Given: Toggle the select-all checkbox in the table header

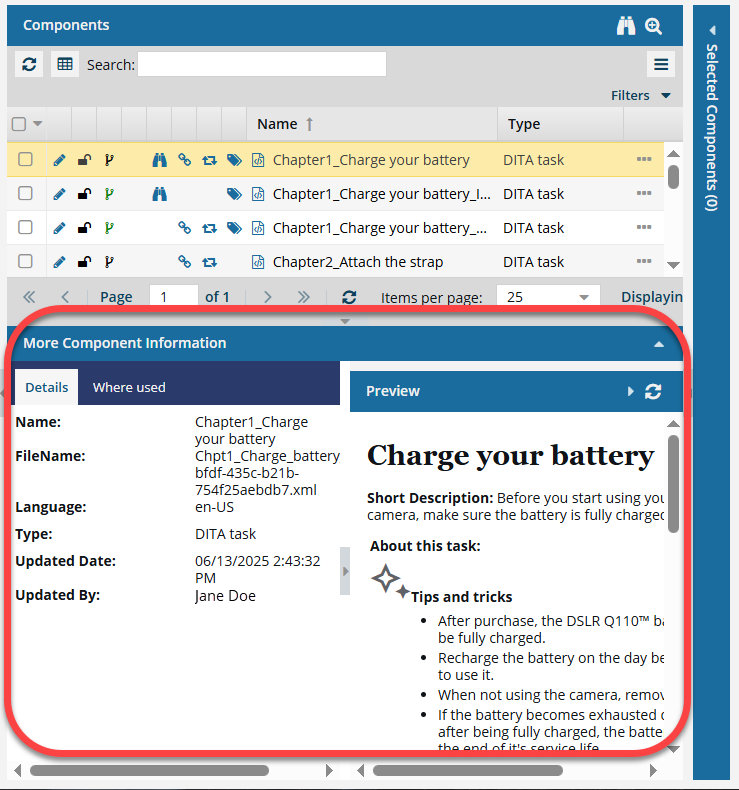Looking at the screenshot, I should 19,124.
